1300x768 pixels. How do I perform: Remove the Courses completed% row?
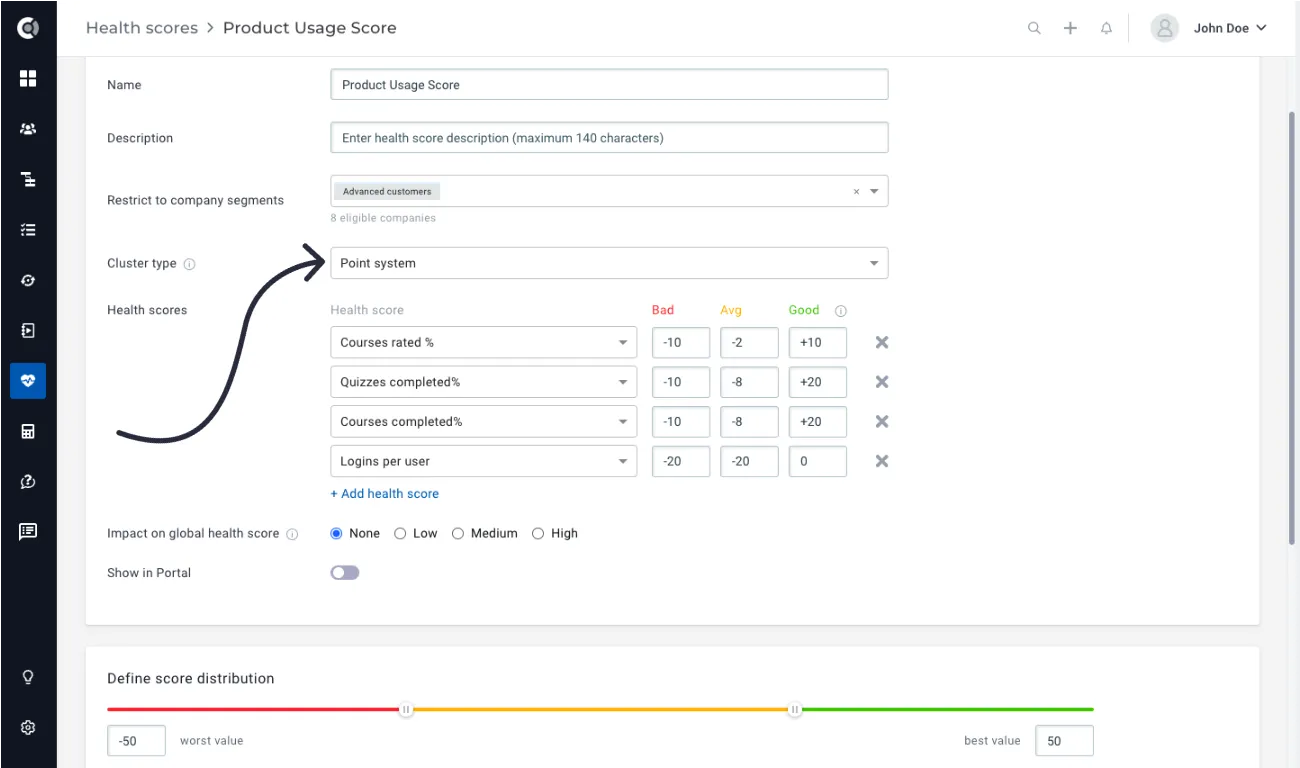coord(882,421)
